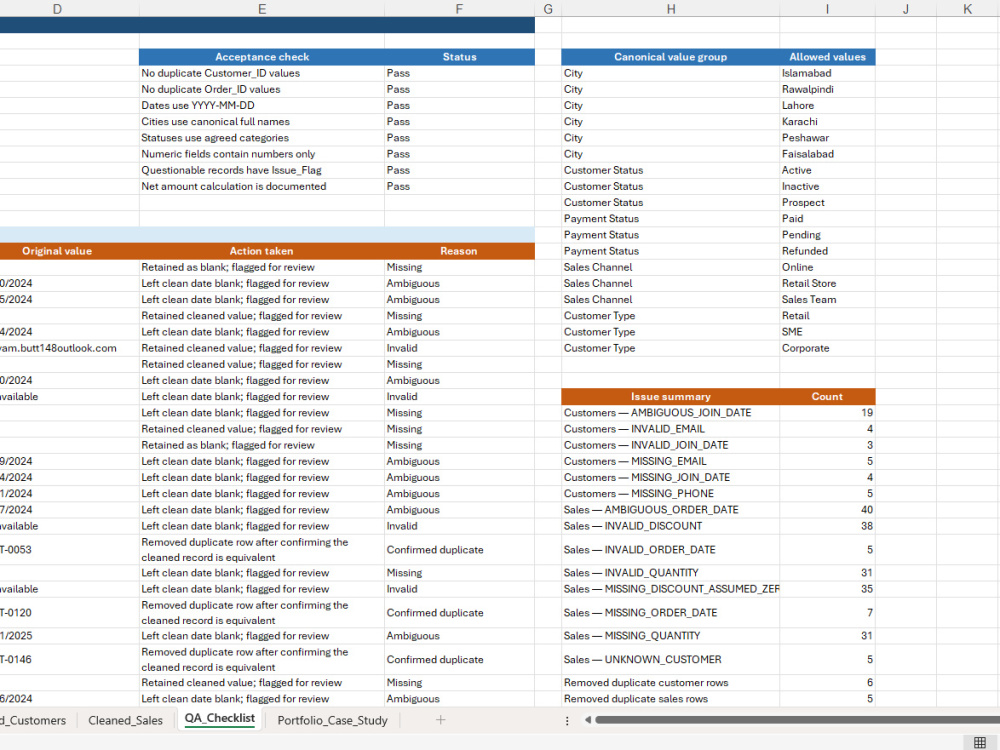
Task: Select 'Cities use canonical full names' cell
Action: [x=261, y=122]
